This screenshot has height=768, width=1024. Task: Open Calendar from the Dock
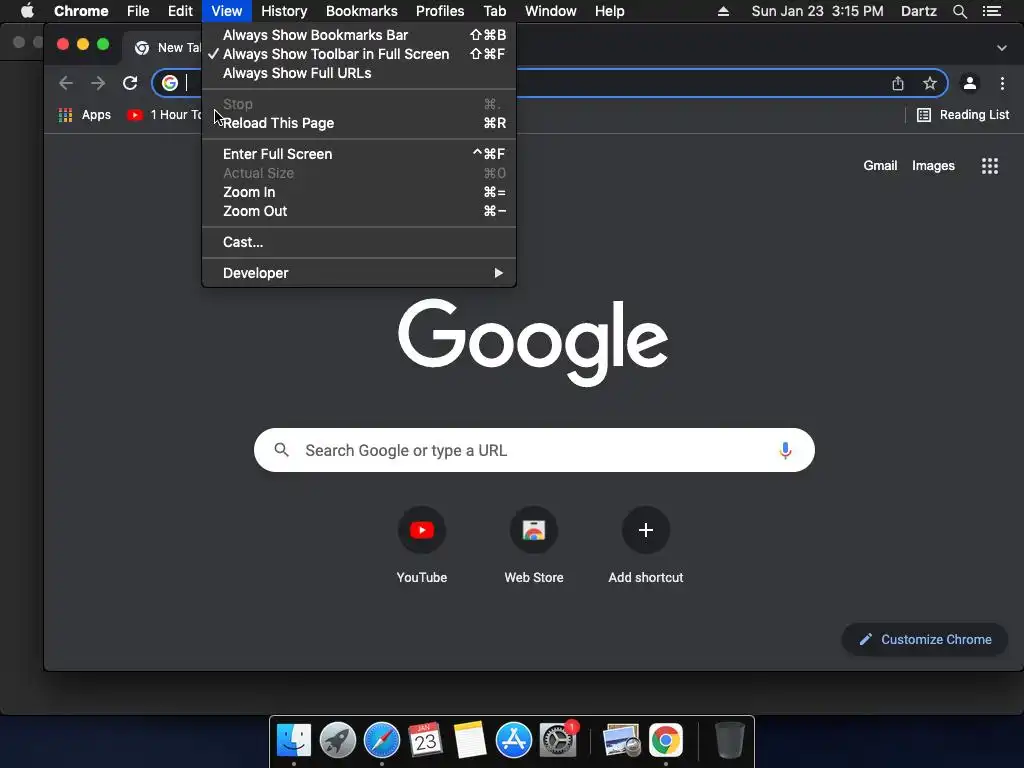point(426,740)
